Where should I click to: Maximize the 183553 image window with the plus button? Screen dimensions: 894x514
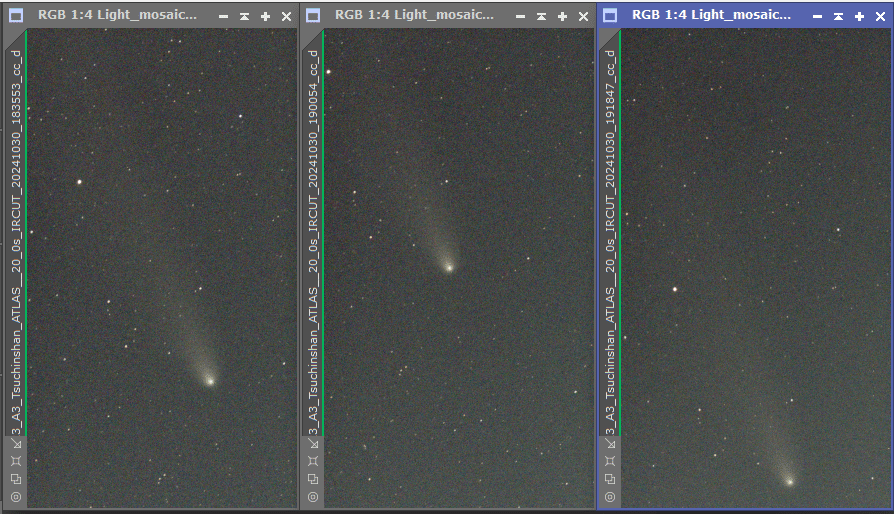[266, 17]
